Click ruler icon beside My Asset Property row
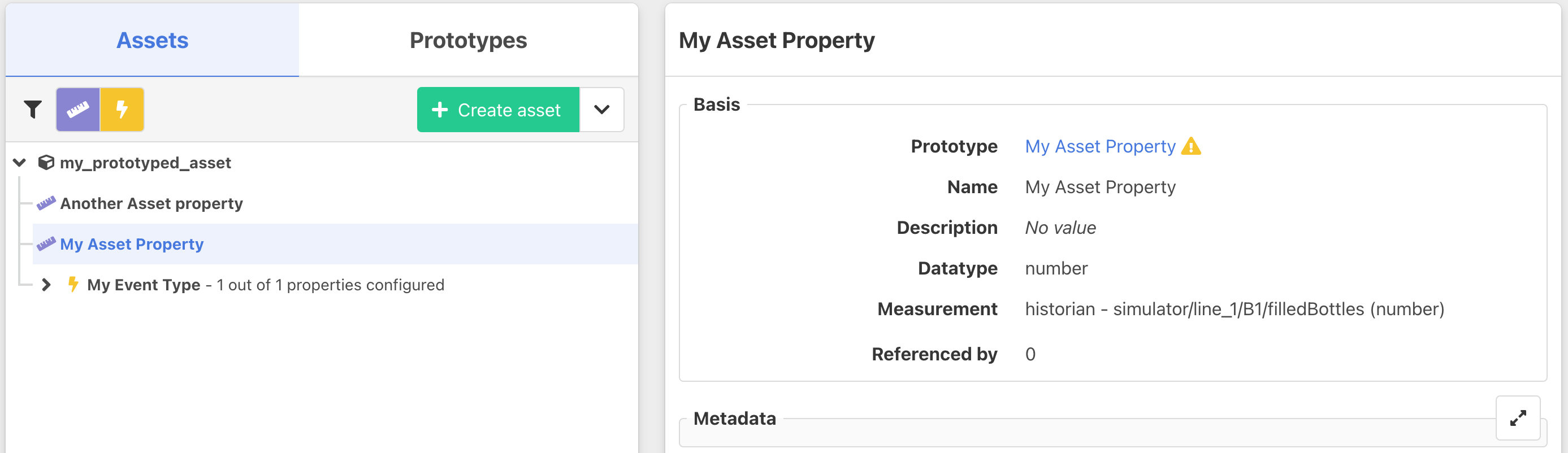Image resolution: width=1568 pixels, height=453 pixels. pos(46,244)
